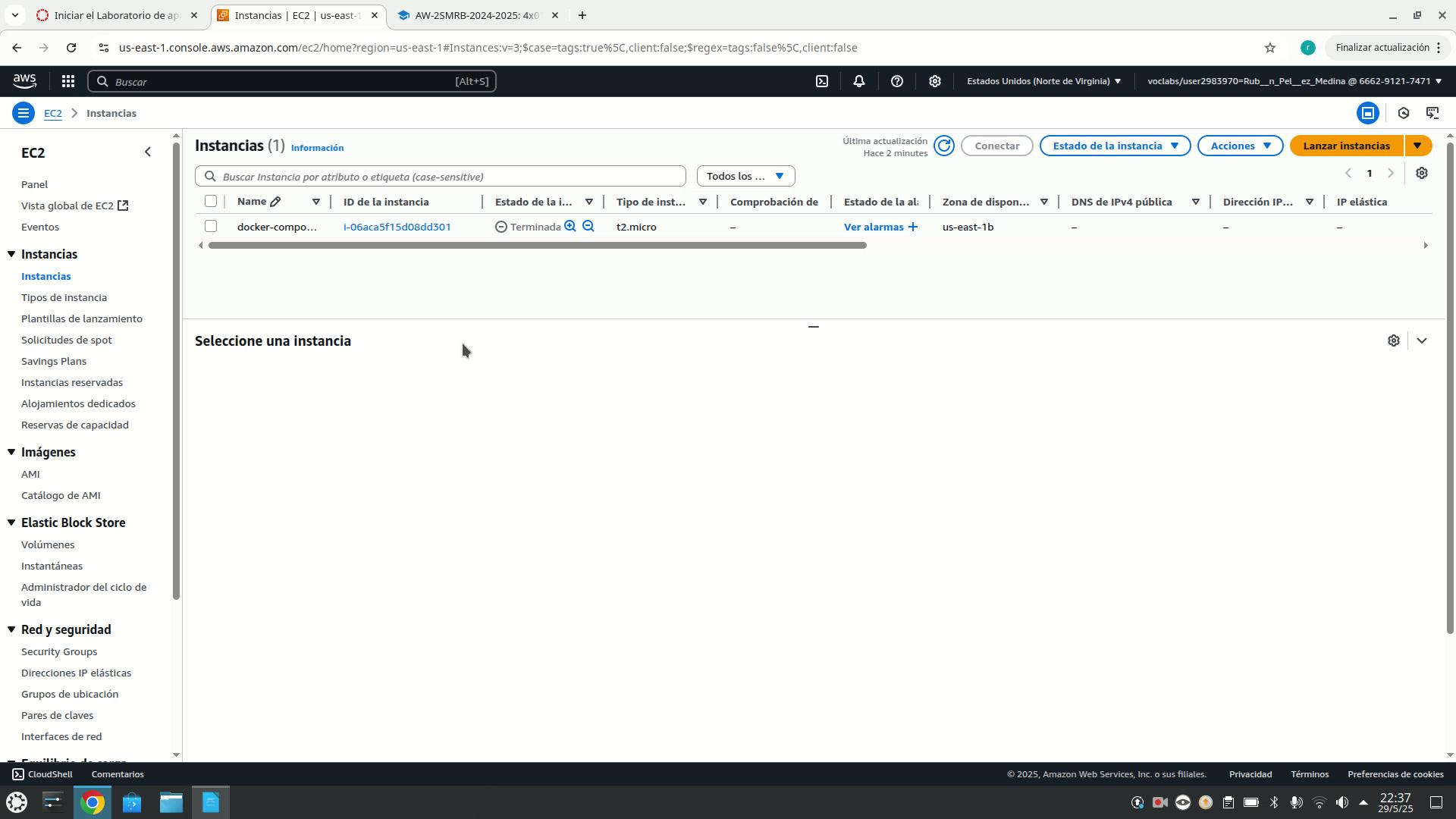Viewport: 1456px width, 819px height.
Task: Open the AWS services grid menu
Action: tap(67, 81)
